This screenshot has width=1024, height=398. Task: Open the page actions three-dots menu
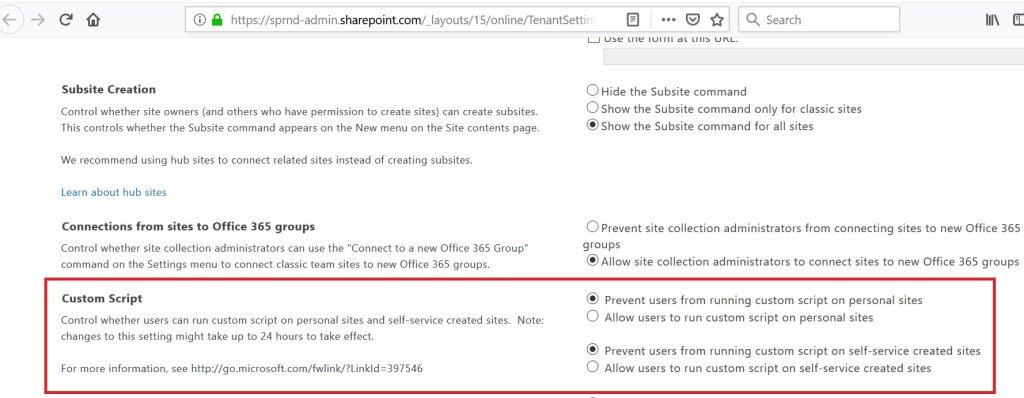[x=668, y=20]
